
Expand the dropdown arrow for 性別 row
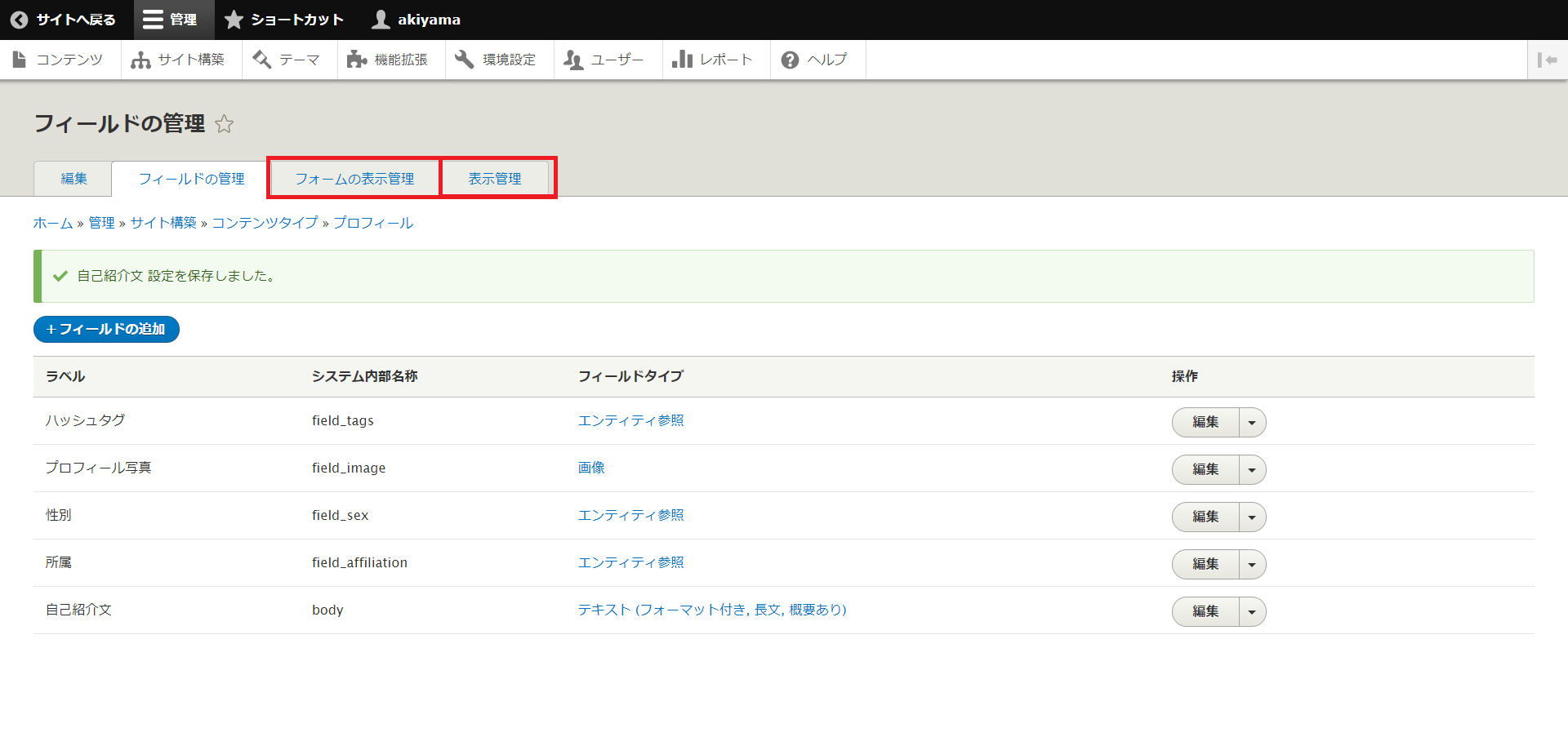(1252, 517)
